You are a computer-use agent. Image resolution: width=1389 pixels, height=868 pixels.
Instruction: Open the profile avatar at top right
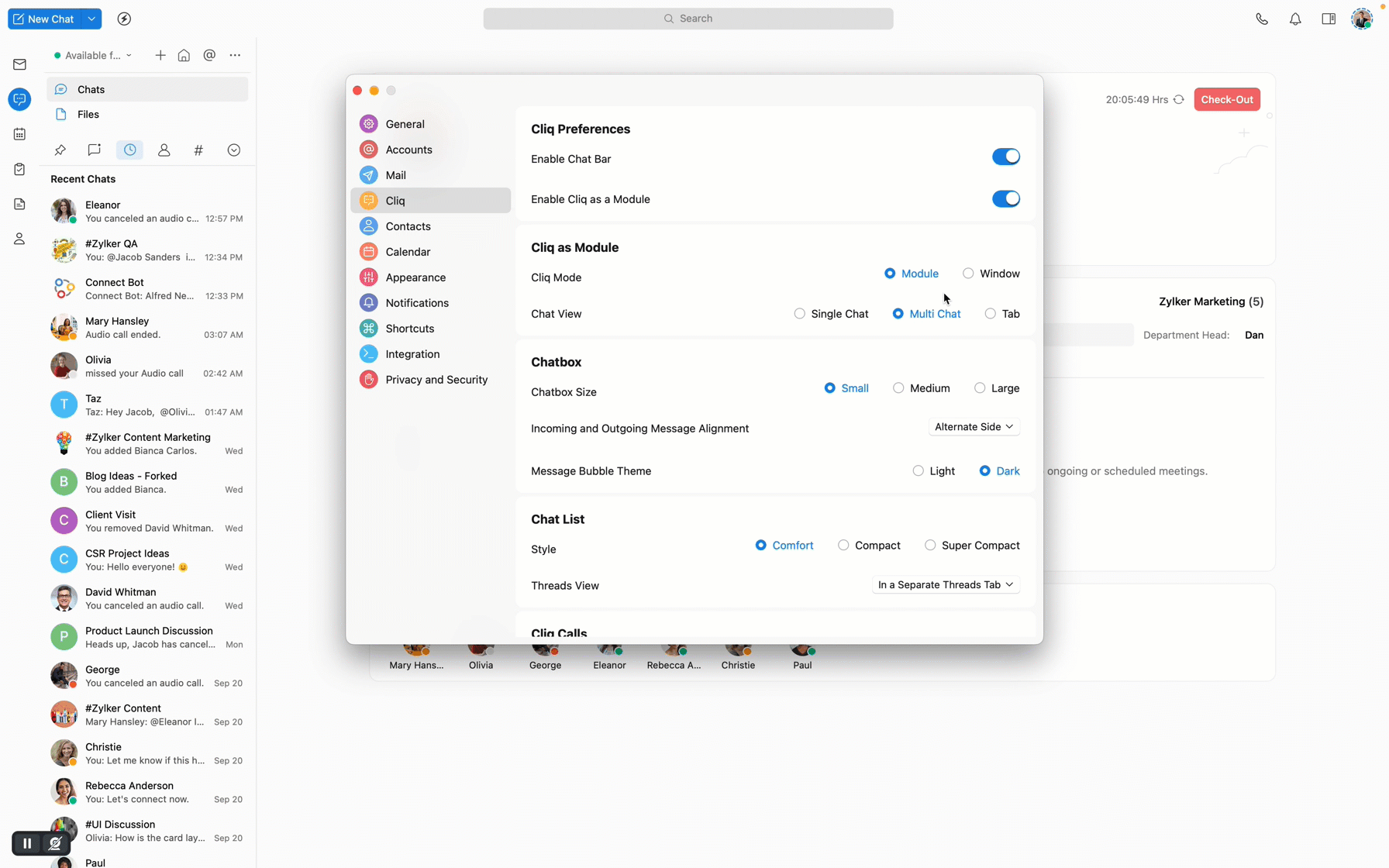click(1362, 19)
